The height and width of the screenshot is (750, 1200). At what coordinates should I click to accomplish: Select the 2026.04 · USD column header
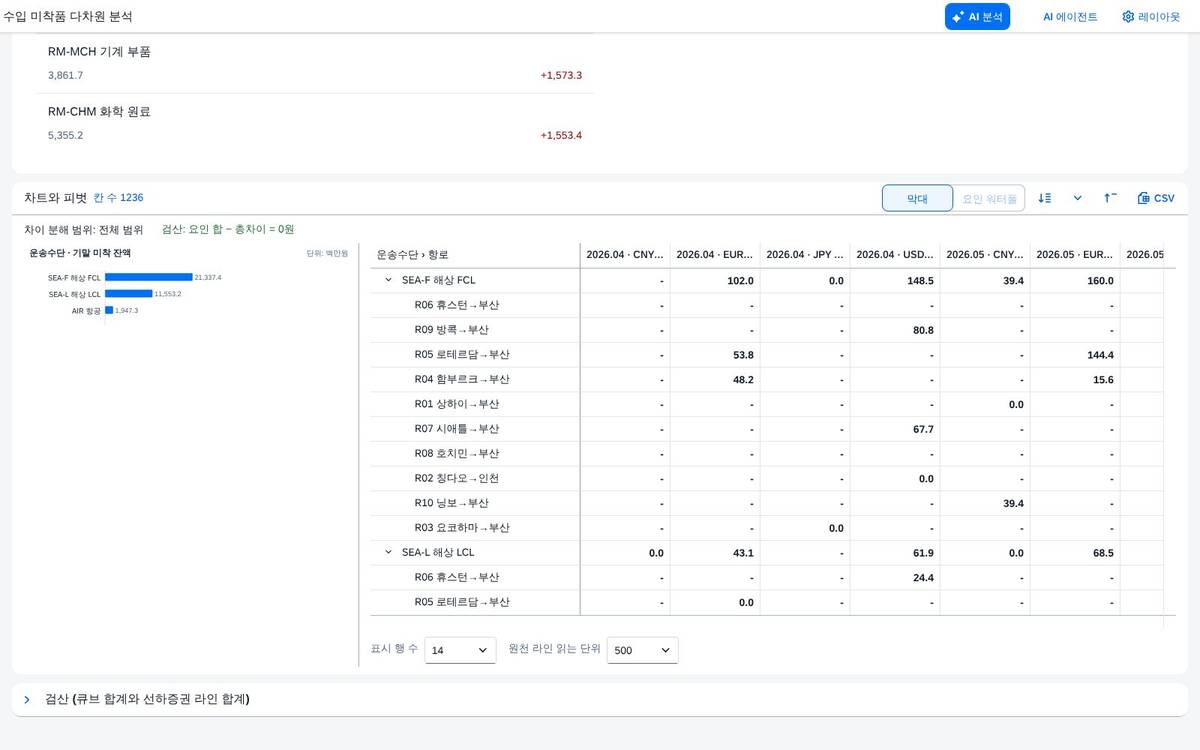pos(895,255)
